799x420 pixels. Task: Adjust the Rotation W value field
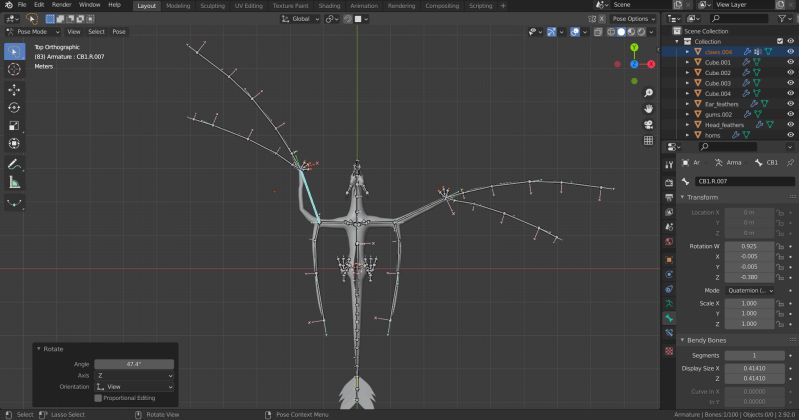pos(749,246)
